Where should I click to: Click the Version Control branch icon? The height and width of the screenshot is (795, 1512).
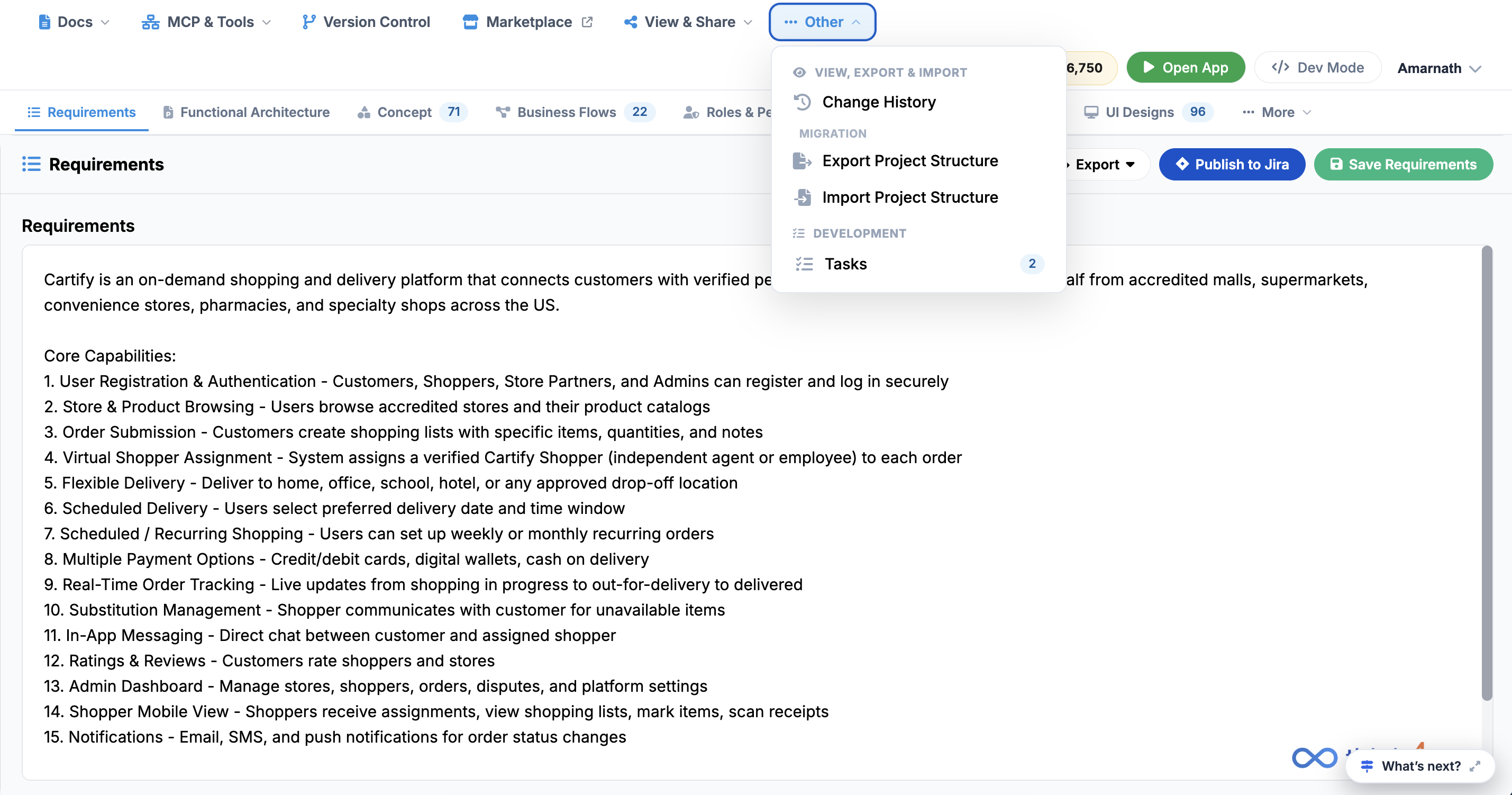[308, 22]
